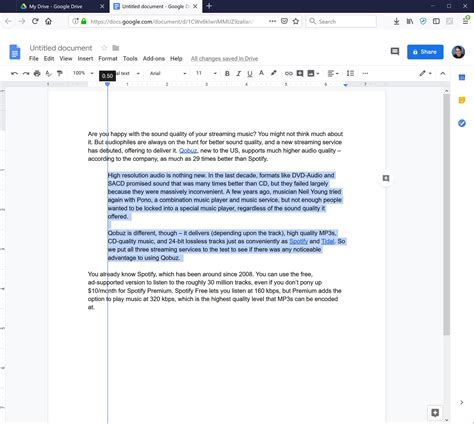Open a new browser tab
This screenshot has height=424, width=474.
209,6
